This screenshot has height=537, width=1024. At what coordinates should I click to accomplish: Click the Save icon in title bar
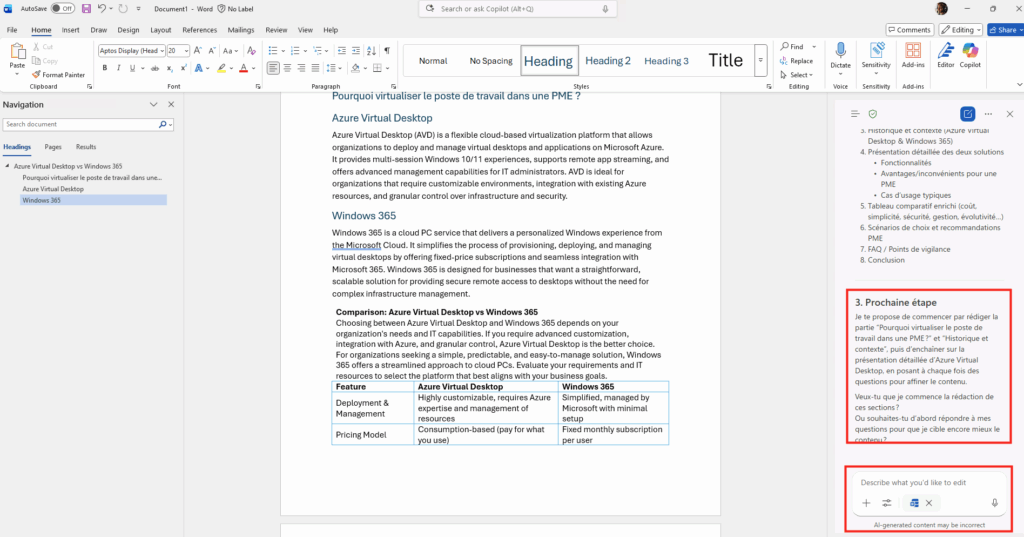click(86, 8)
